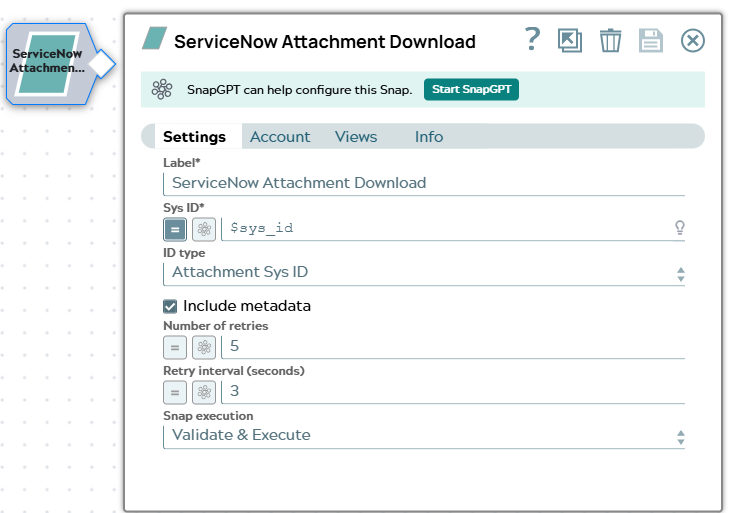
Task: Click the SnapGPT flower icon in banner
Action: (x=162, y=89)
